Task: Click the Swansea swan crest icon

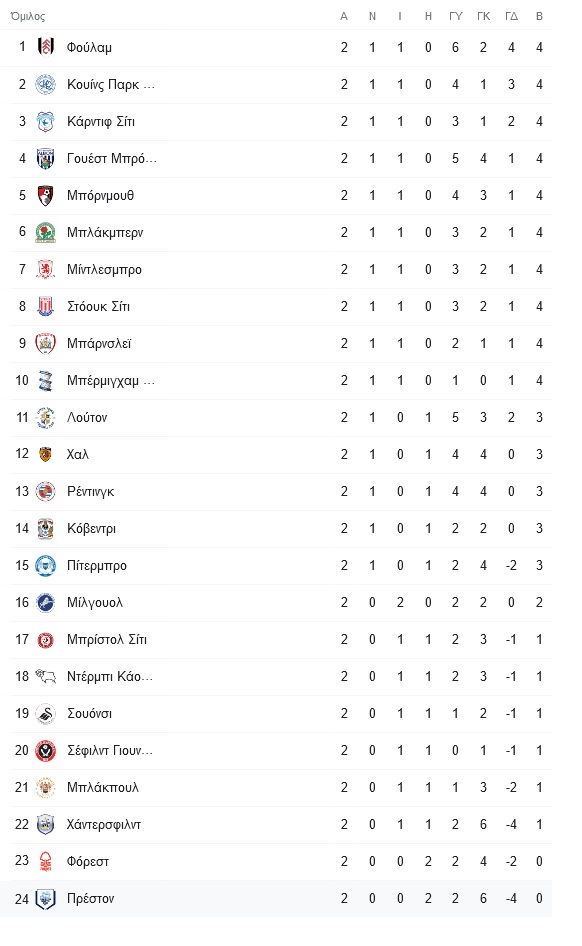Action: 45,713
